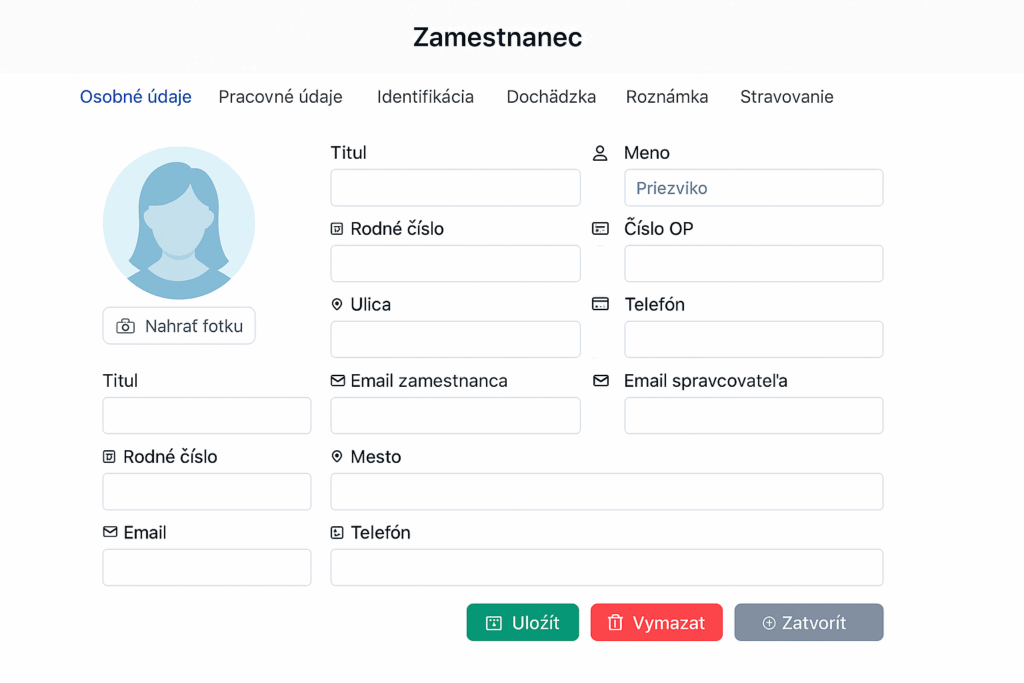
Task: Click the person icon beside Meno
Action: [600, 153]
